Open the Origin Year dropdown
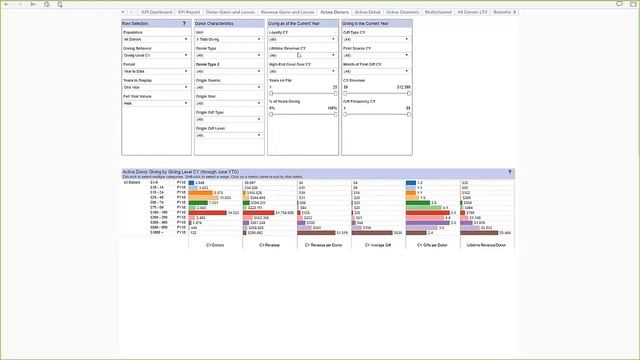 pyautogui.click(x=229, y=103)
